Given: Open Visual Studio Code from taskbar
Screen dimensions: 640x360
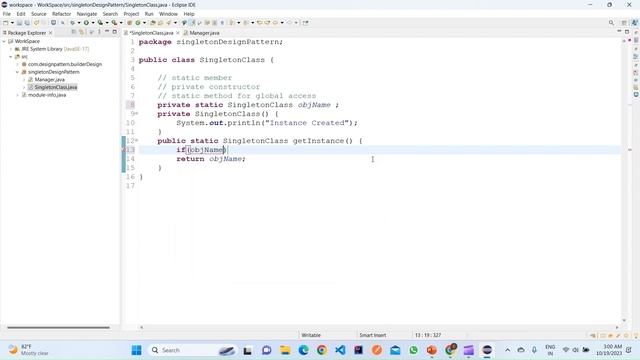Looking at the screenshot, I should coord(340,350).
